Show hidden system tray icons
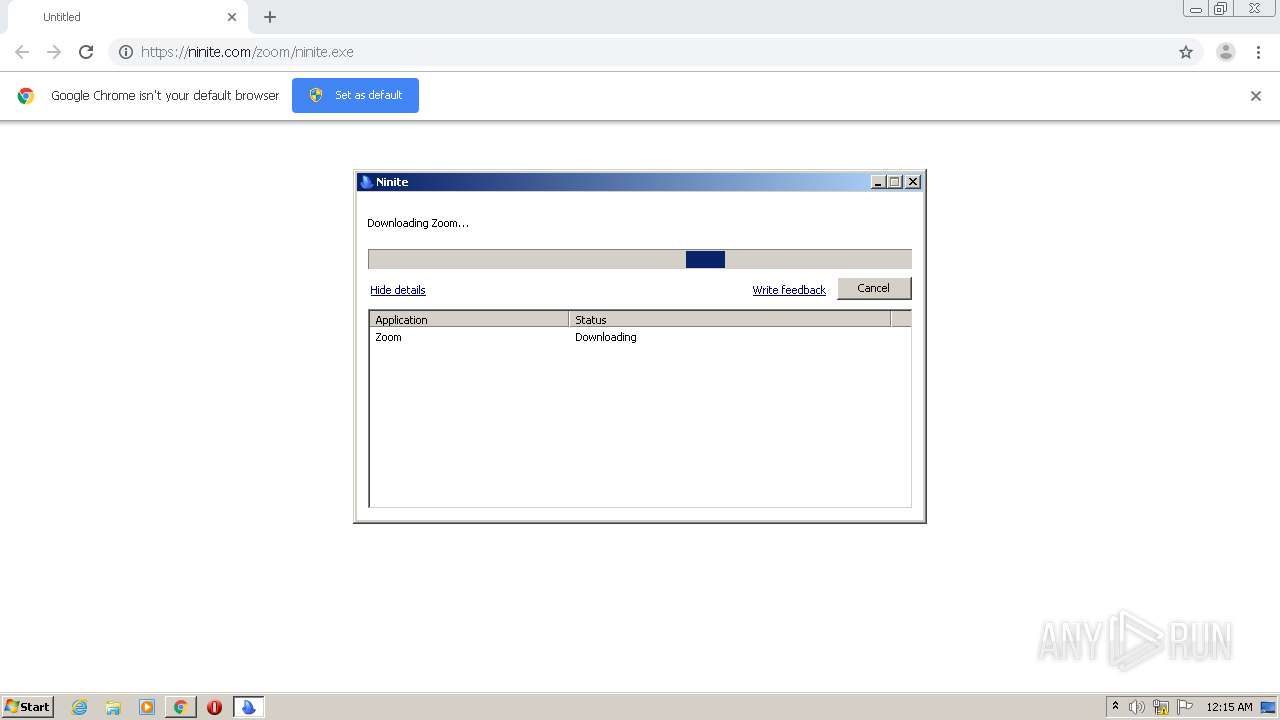Image resolution: width=1280 pixels, height=720 pixels. [x=1115, y=707]
